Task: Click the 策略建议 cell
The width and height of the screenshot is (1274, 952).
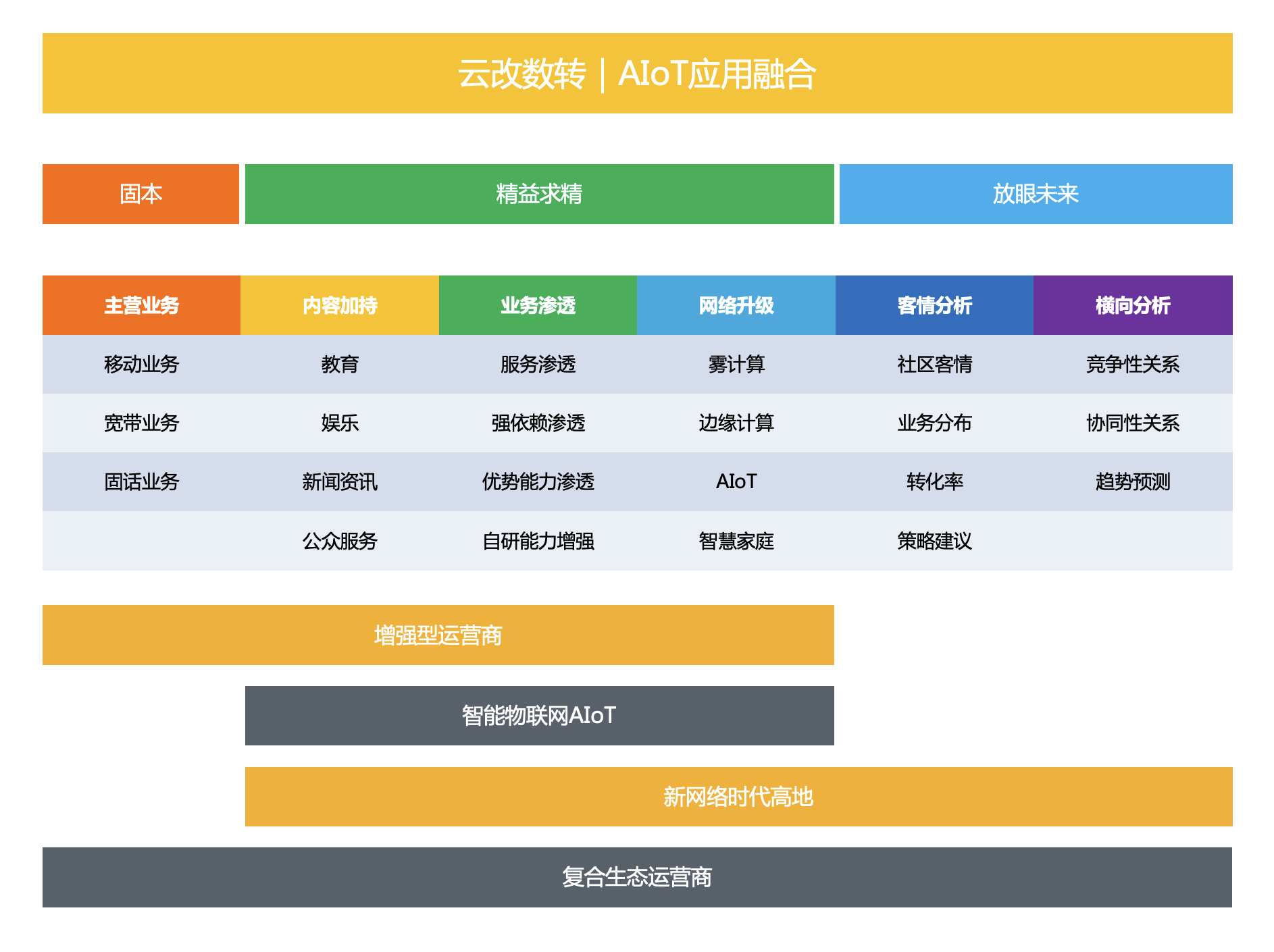Action: point(934,541)
